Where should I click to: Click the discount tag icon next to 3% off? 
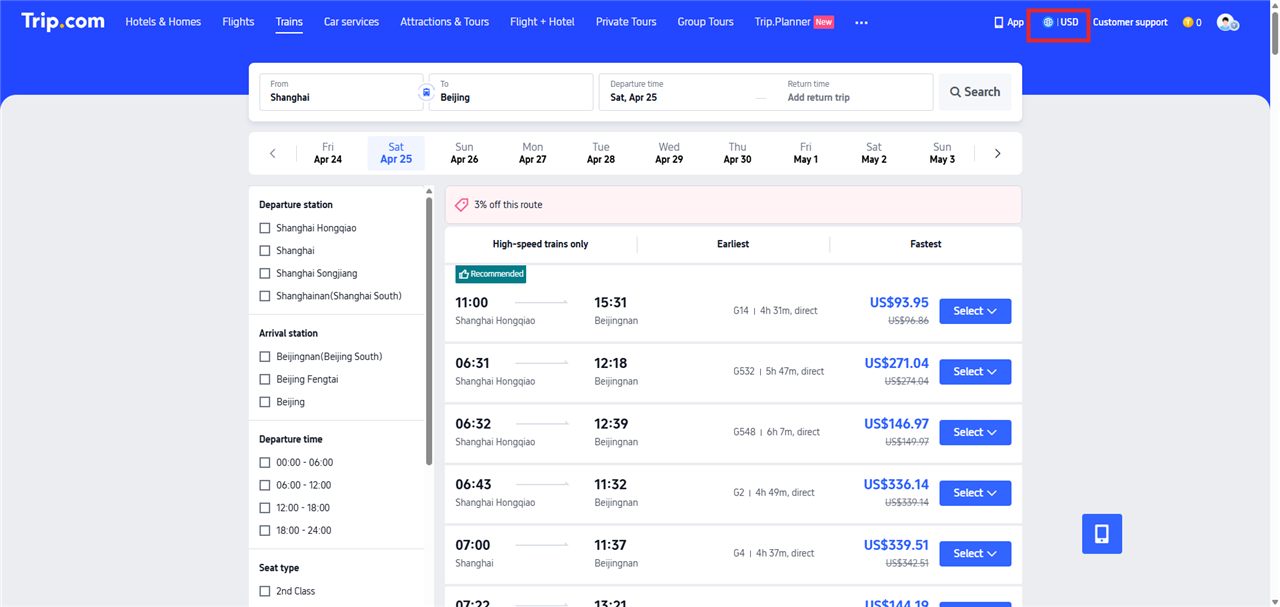tap(461, 204)
